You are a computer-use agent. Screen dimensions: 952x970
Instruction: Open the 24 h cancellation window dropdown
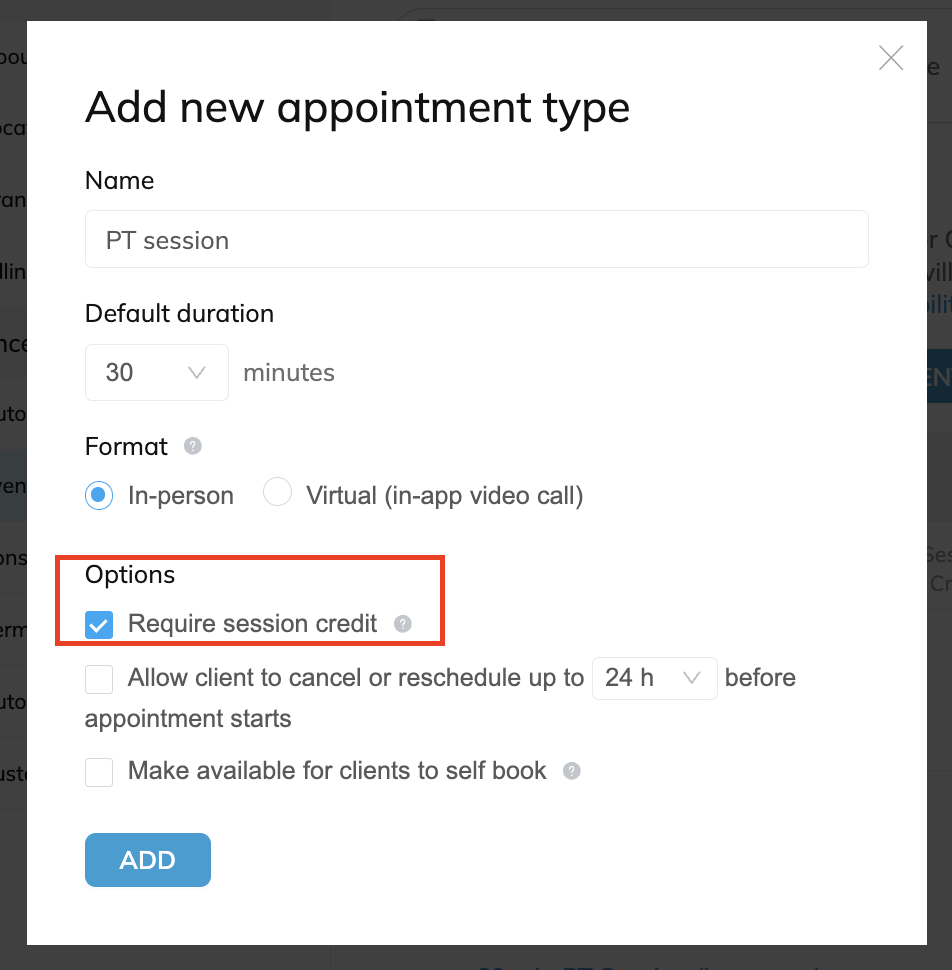pos(654,678)
